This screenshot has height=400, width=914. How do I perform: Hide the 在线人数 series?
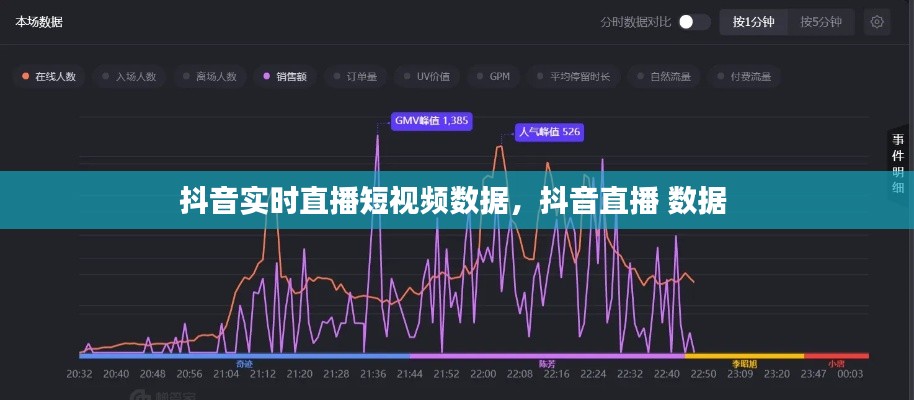[x=50, y=76]
